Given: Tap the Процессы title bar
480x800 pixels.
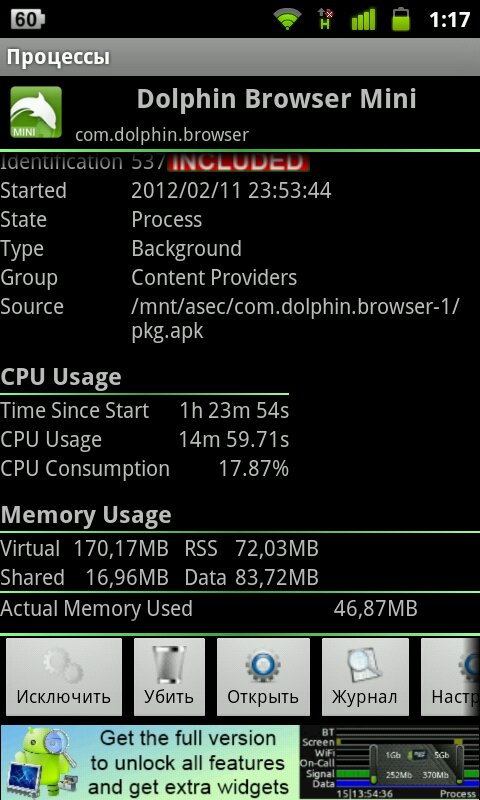Looking at the screenshot, I should point(240,57).
